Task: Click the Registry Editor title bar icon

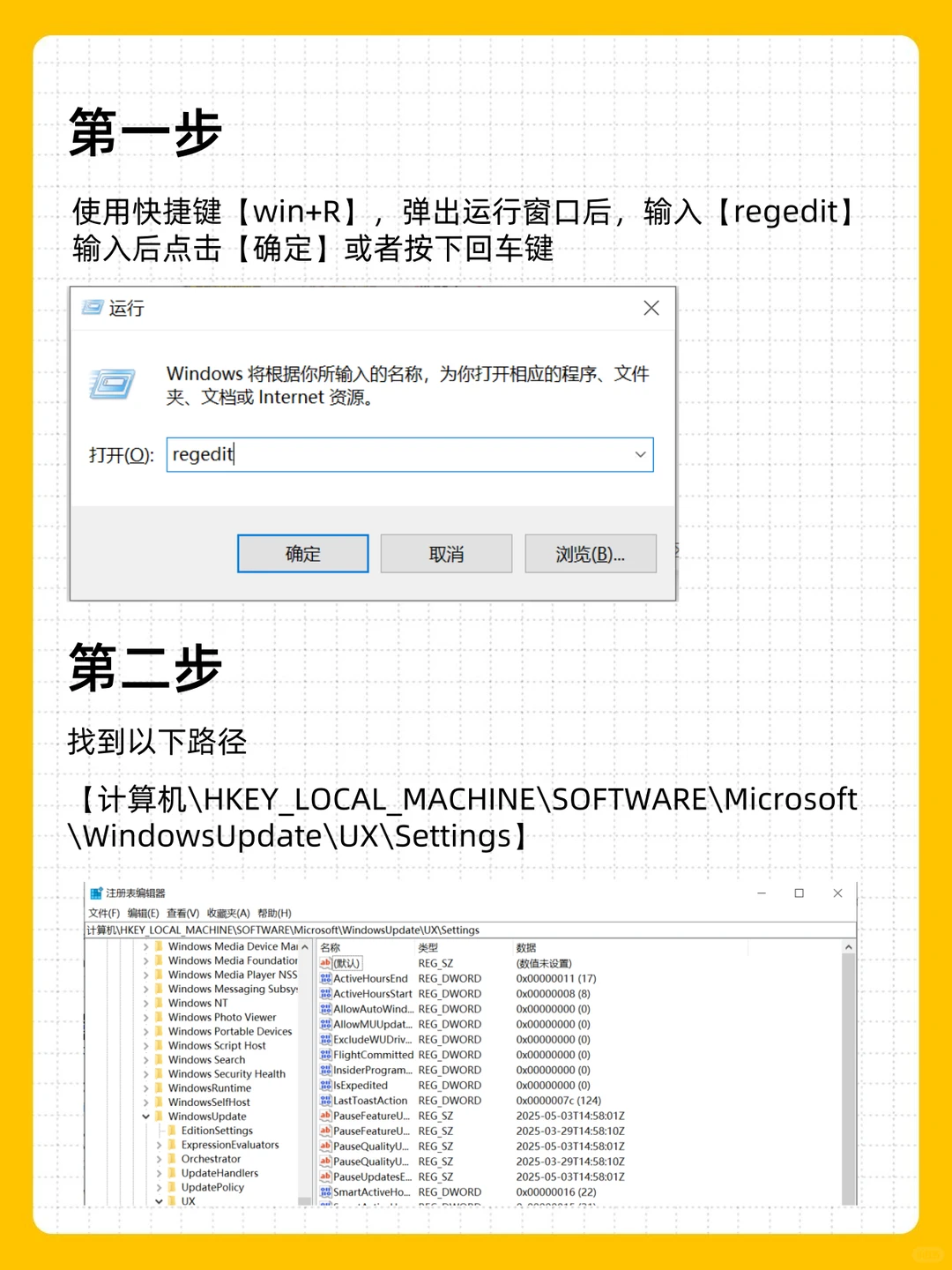Action: (97, 893)
